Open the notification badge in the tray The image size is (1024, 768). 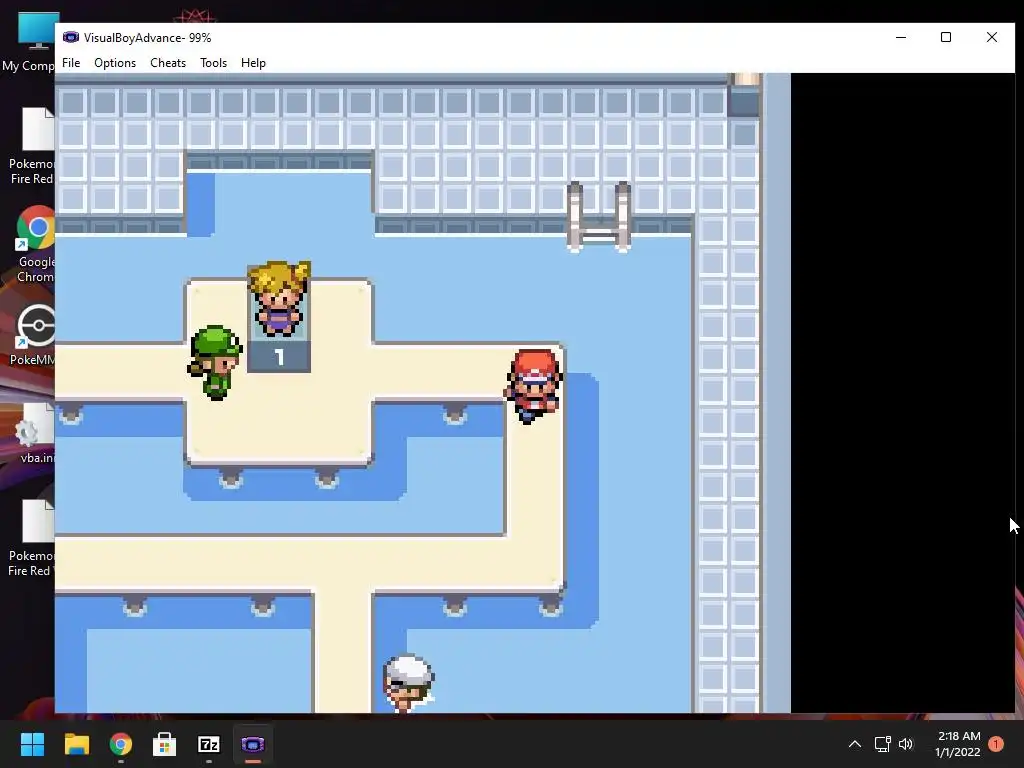996,744
